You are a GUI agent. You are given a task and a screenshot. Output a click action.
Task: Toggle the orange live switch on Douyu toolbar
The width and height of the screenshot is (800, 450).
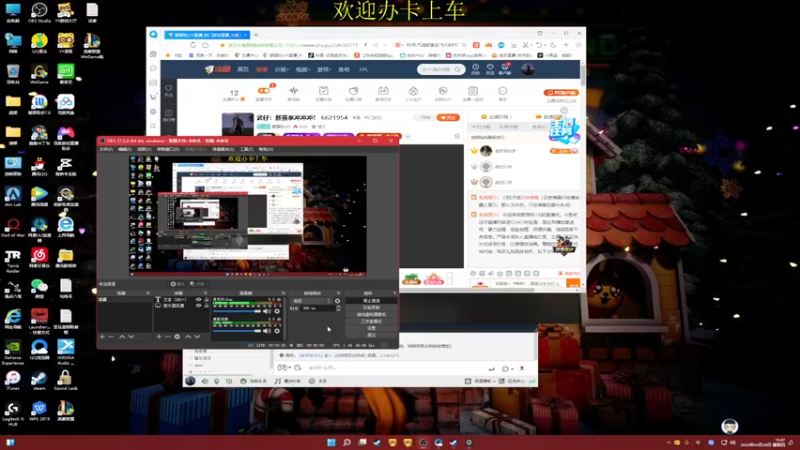click(x=264, y=91)
